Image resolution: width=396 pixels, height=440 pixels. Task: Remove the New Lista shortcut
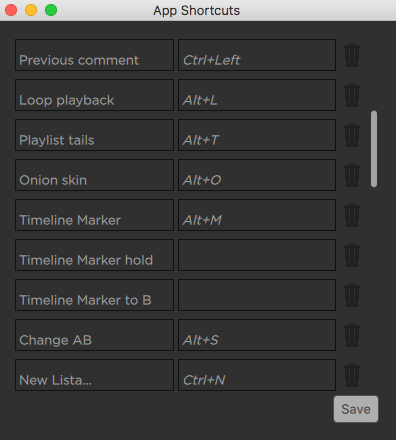pyautogui.click(x=352, y=375)
